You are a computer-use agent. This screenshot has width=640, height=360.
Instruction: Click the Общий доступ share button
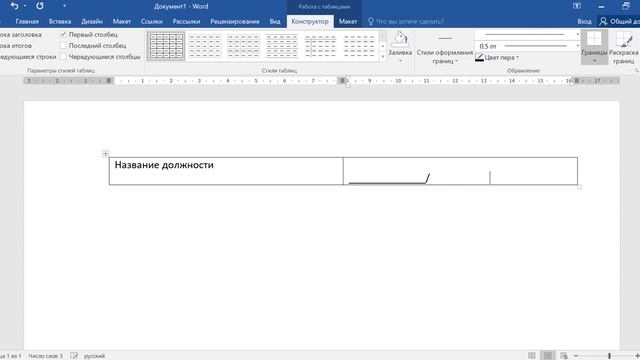click(619, 21)
